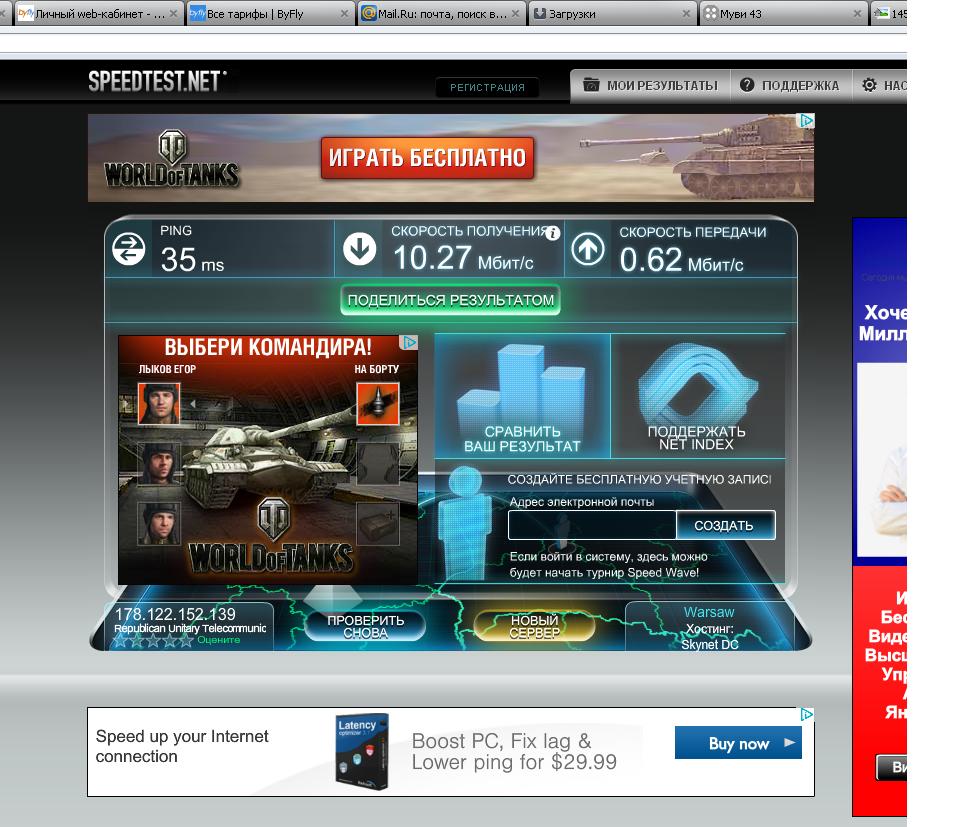The width and height of the screenshot is (960, 827).
Task: Click Новый сервер button
Action: click(534, 627)
